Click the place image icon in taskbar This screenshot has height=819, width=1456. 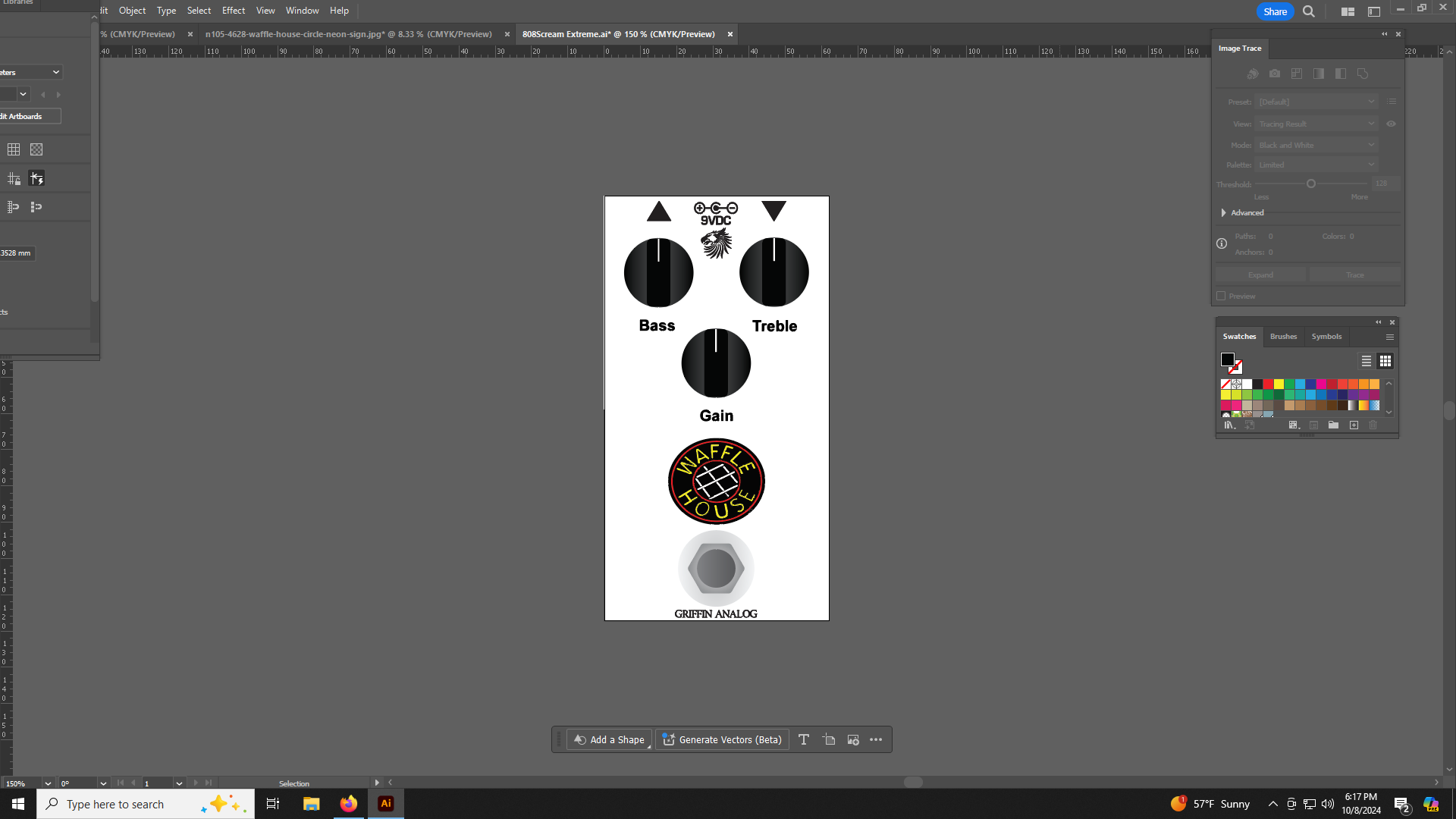(853, 739)
